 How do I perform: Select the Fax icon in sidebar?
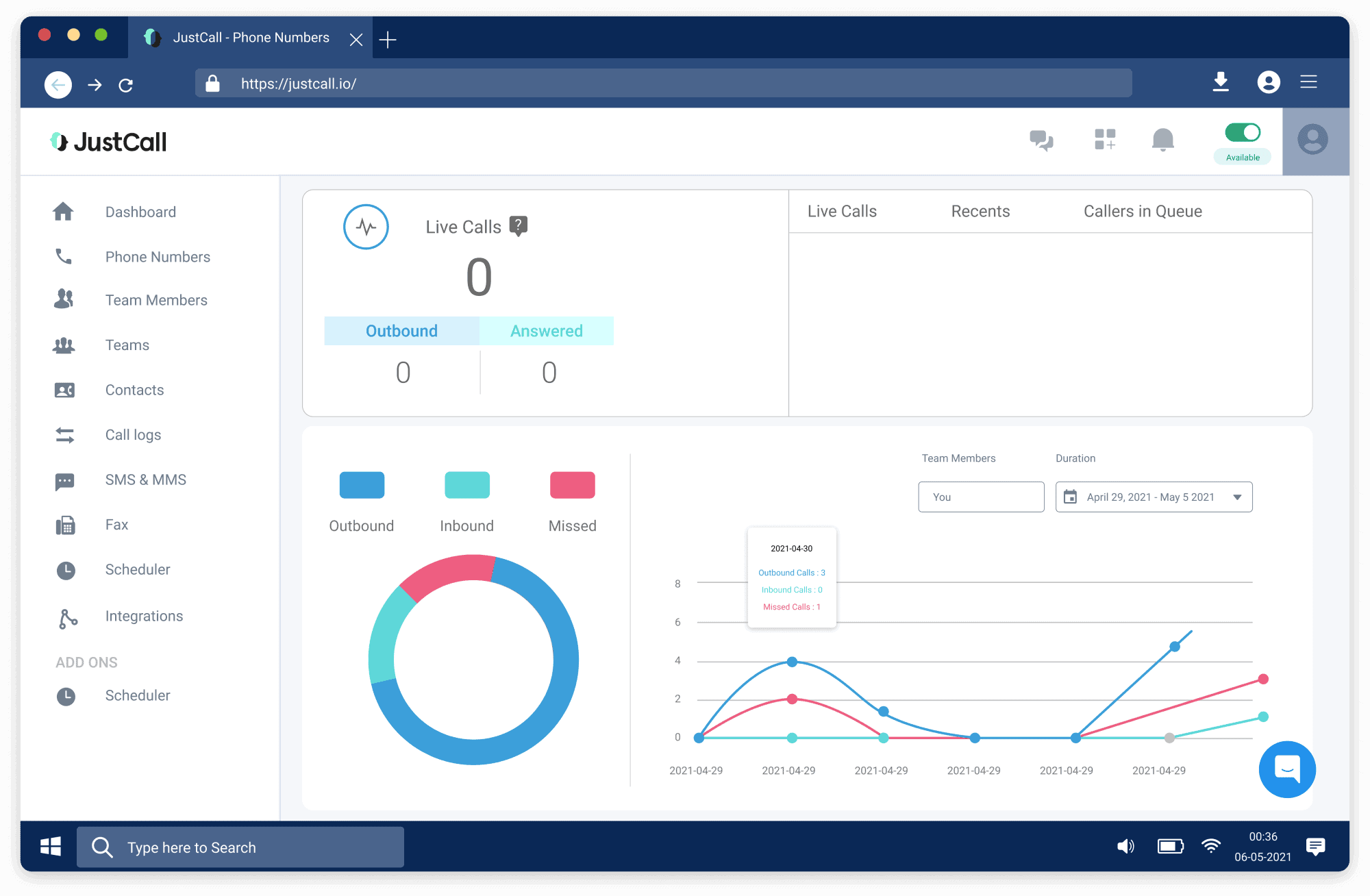click(x=64, y=524)
